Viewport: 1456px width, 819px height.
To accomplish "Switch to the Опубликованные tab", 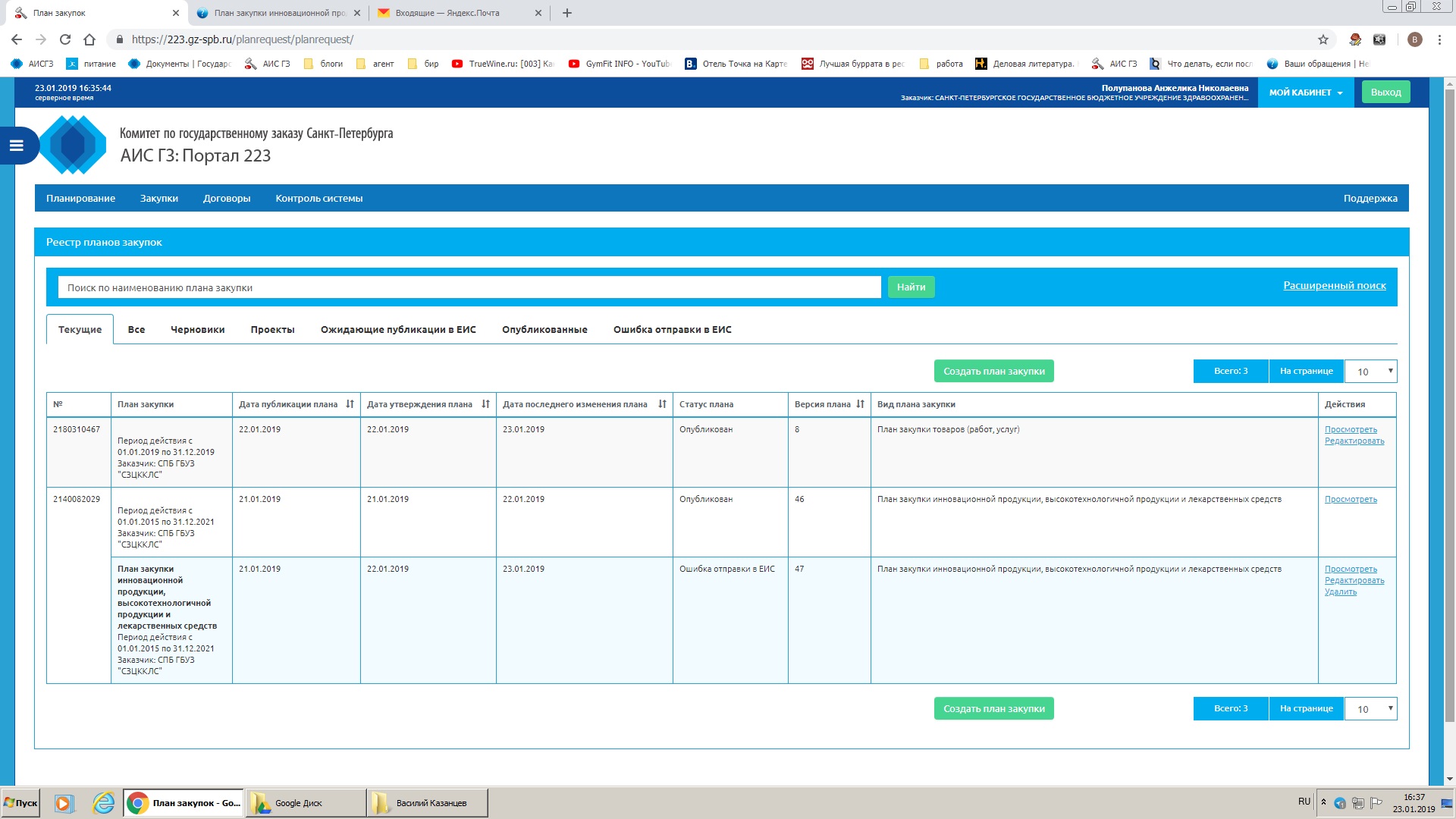I will pyautogui.click(x=544, y=330).
